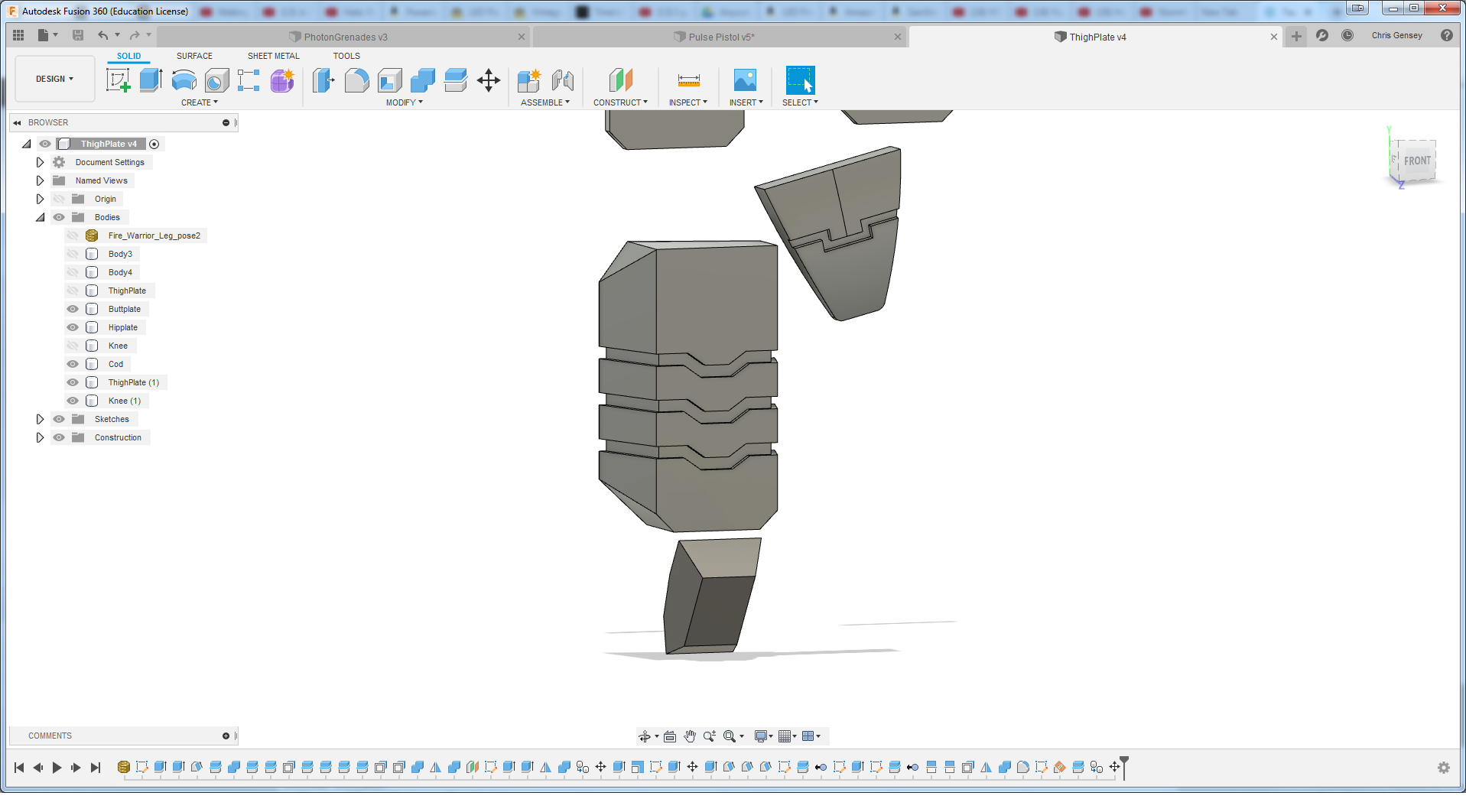Click the Extrude tool icon

pos(151,80)
